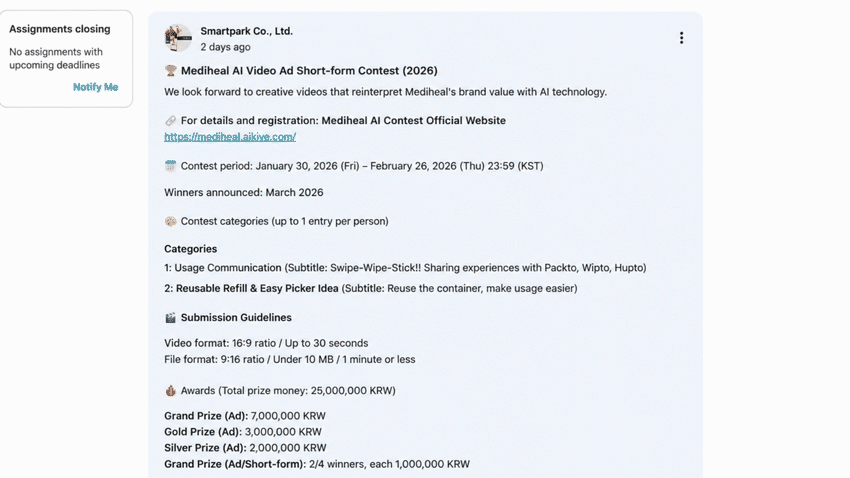This screenshot has width=850, height=478.
Task: Open the three-dot post options menu
Action: coord(681,38)
